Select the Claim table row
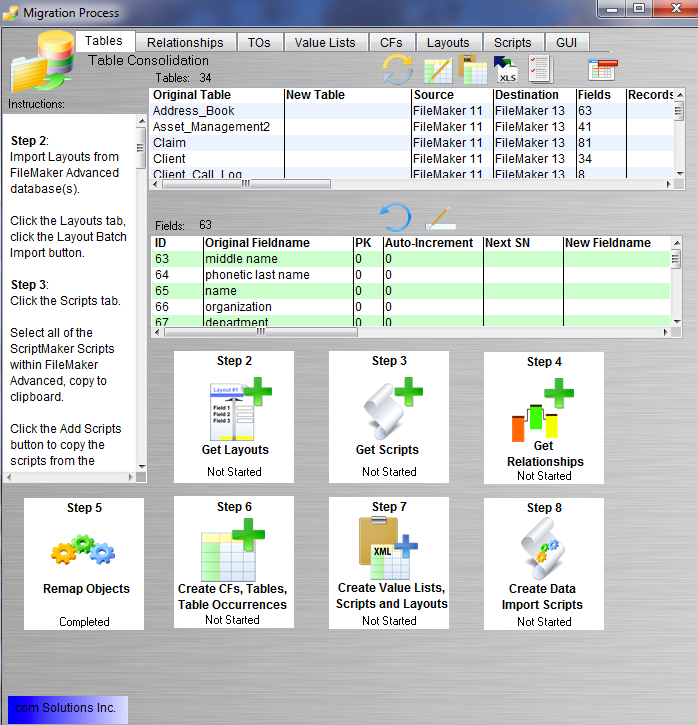Image resolution: width=698 pixels, height=725 pixels. (412, 143)
